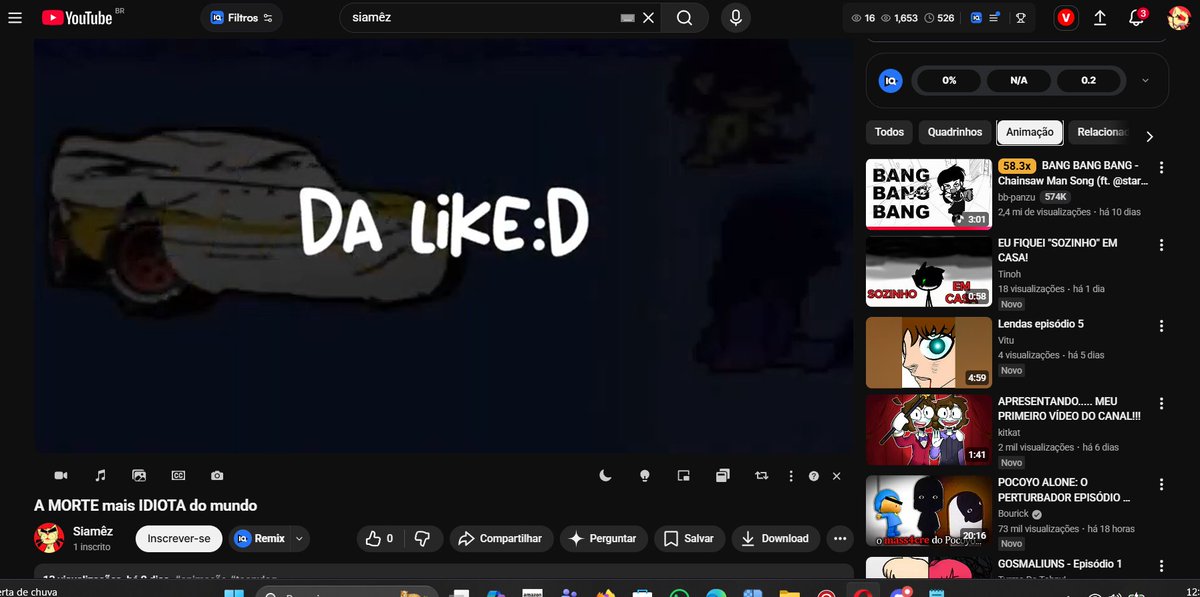
Task: Open the vidIQ trophy icon
Action: pyautogui.click(x=1021, y=18)
